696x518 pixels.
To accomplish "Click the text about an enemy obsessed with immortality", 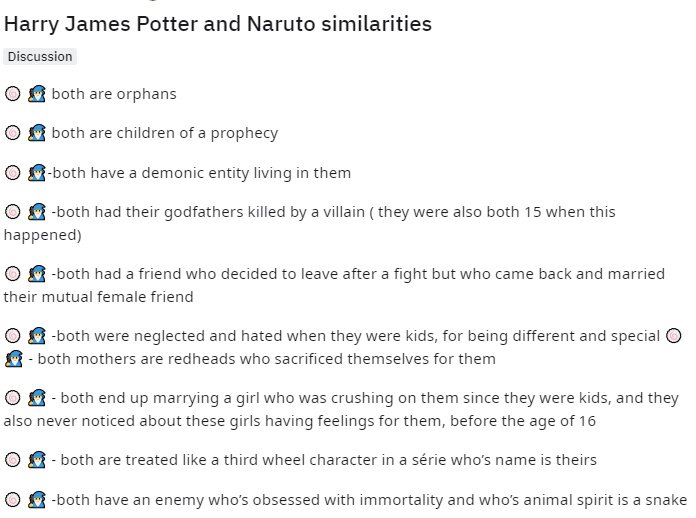I will tap(370, 499).
